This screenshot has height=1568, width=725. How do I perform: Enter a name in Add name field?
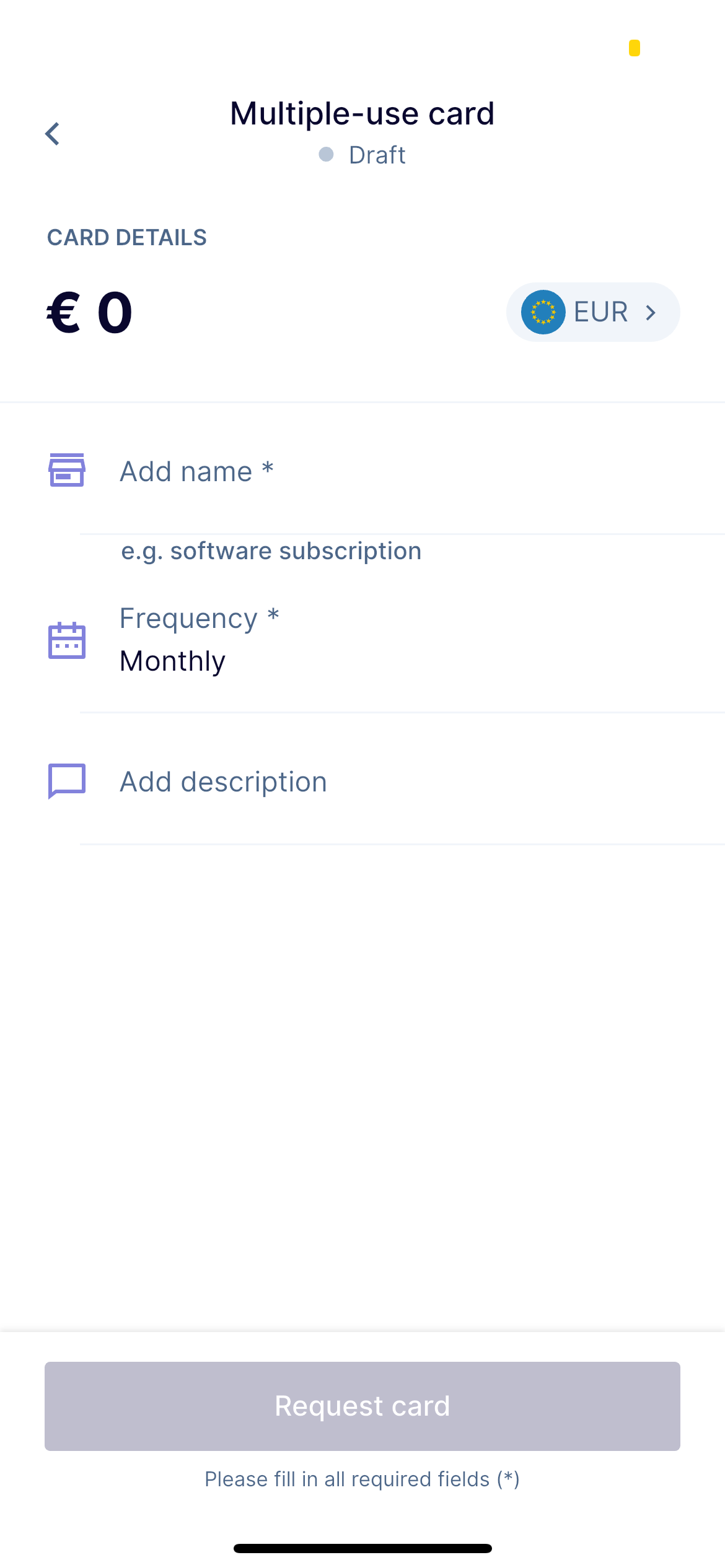pyautogui.click(x=372, y=472)
